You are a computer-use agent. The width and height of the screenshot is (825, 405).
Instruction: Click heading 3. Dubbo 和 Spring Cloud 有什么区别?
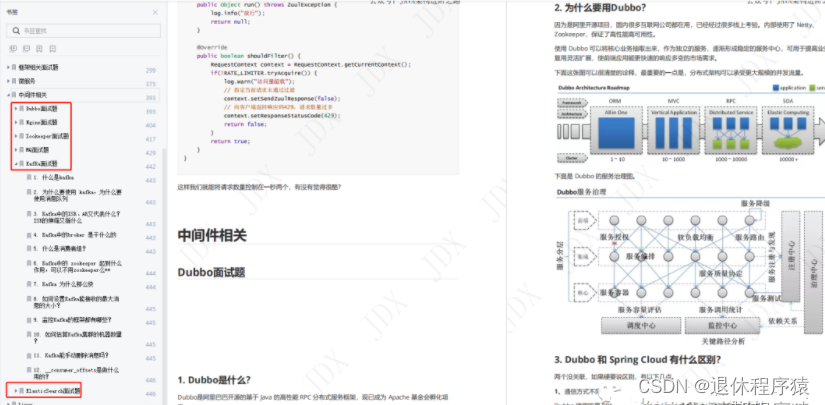click(638, 360)
